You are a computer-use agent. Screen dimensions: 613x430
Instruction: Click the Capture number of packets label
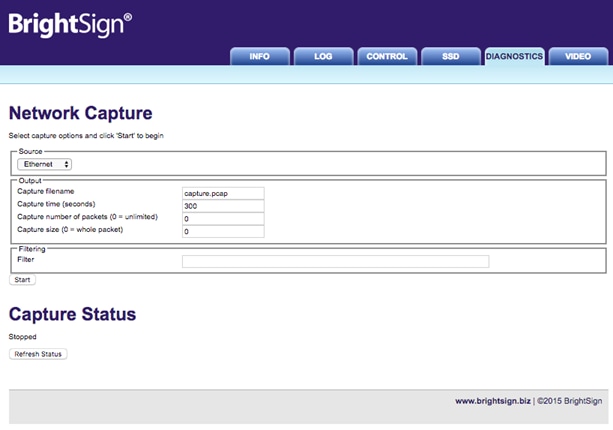point(87,217)
